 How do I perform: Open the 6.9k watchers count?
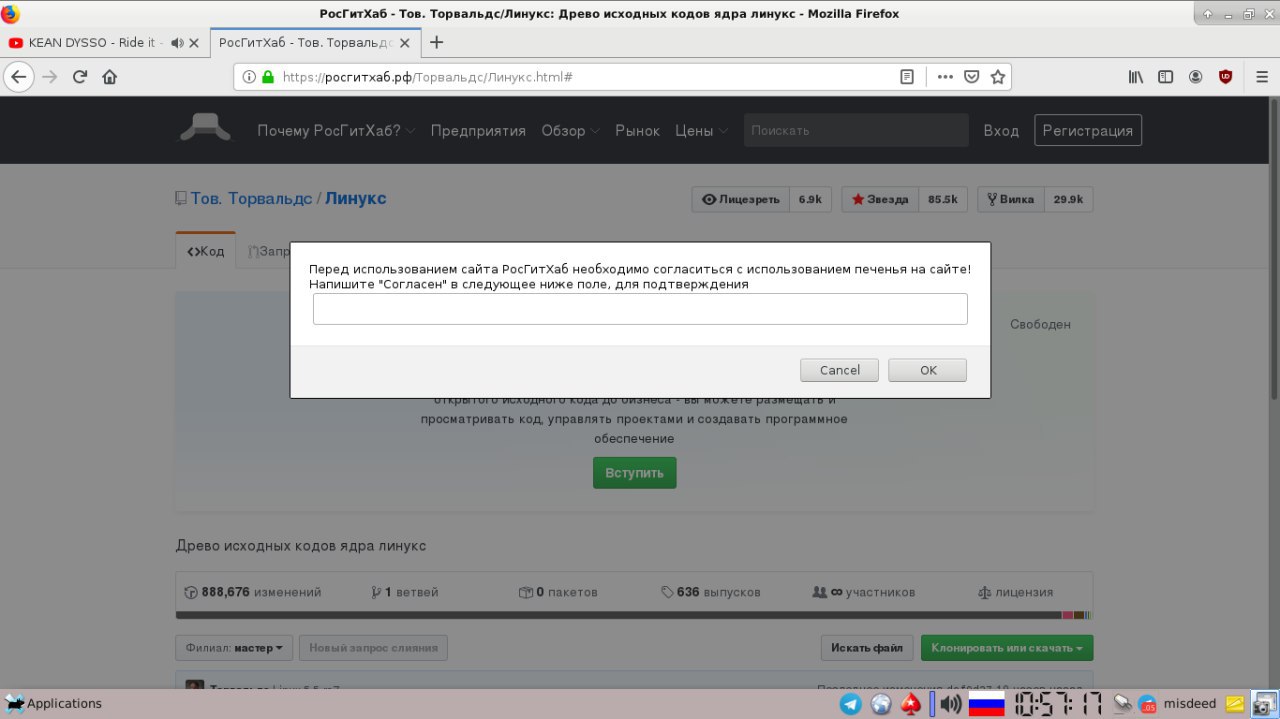(x=810, y=199)
